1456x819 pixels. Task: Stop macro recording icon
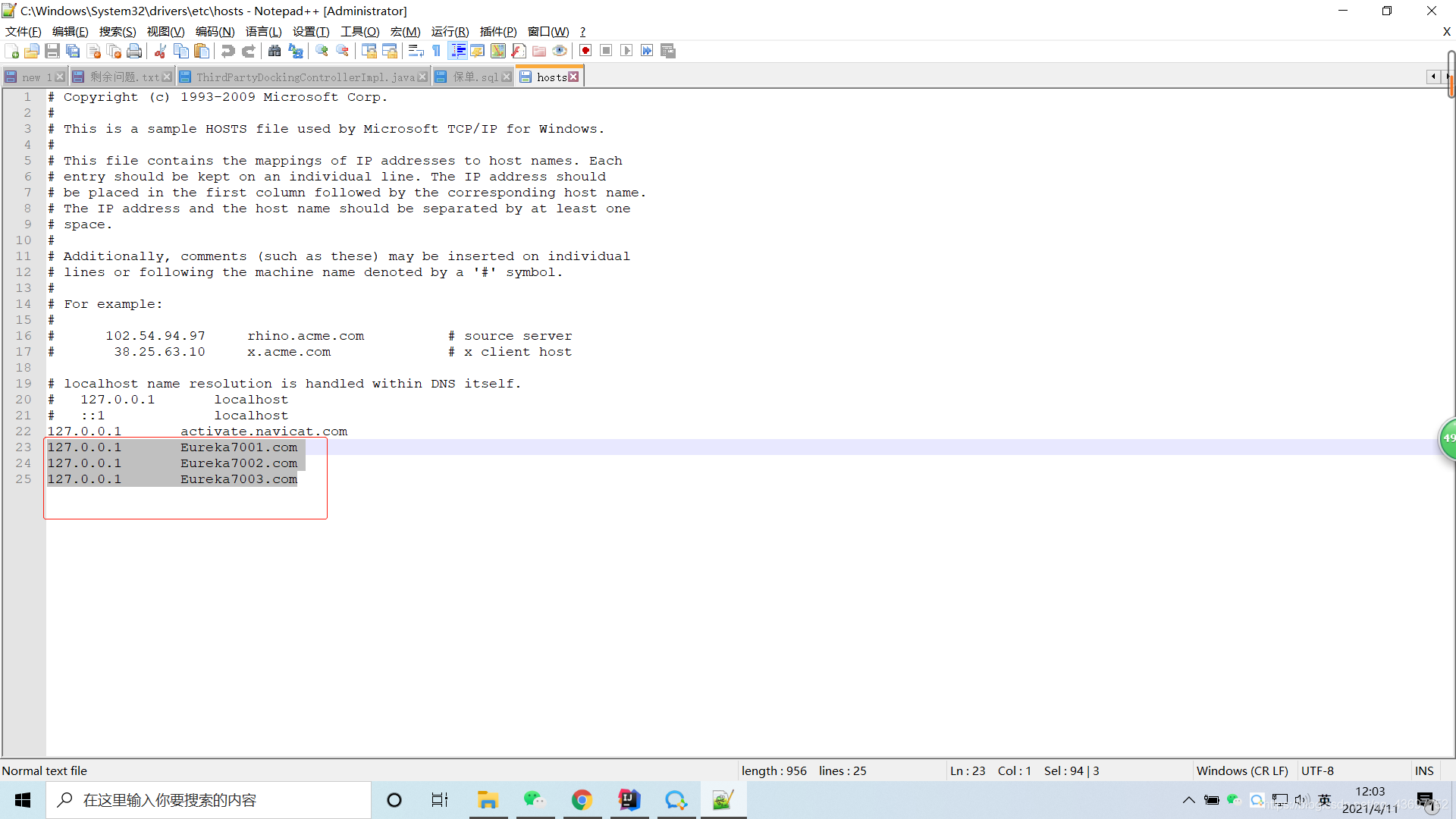coord(606,51)
